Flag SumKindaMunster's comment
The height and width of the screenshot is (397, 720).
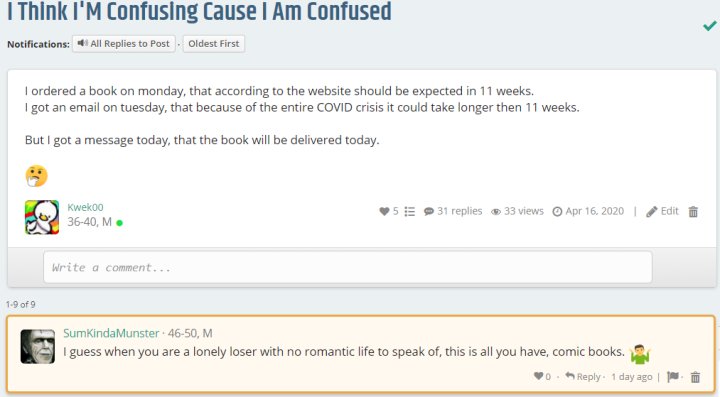click(673, 377)
